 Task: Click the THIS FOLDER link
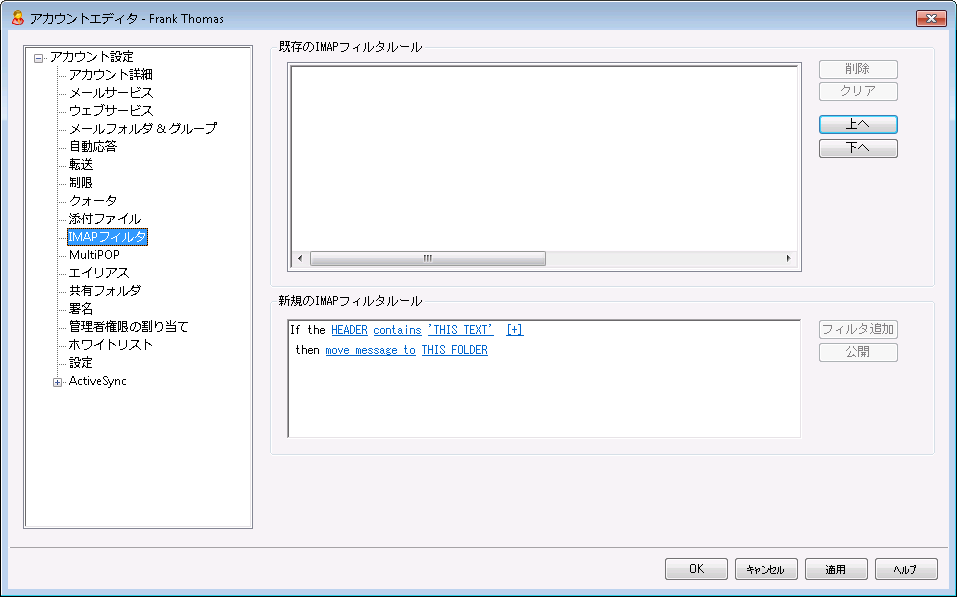(x=454, y=350)
